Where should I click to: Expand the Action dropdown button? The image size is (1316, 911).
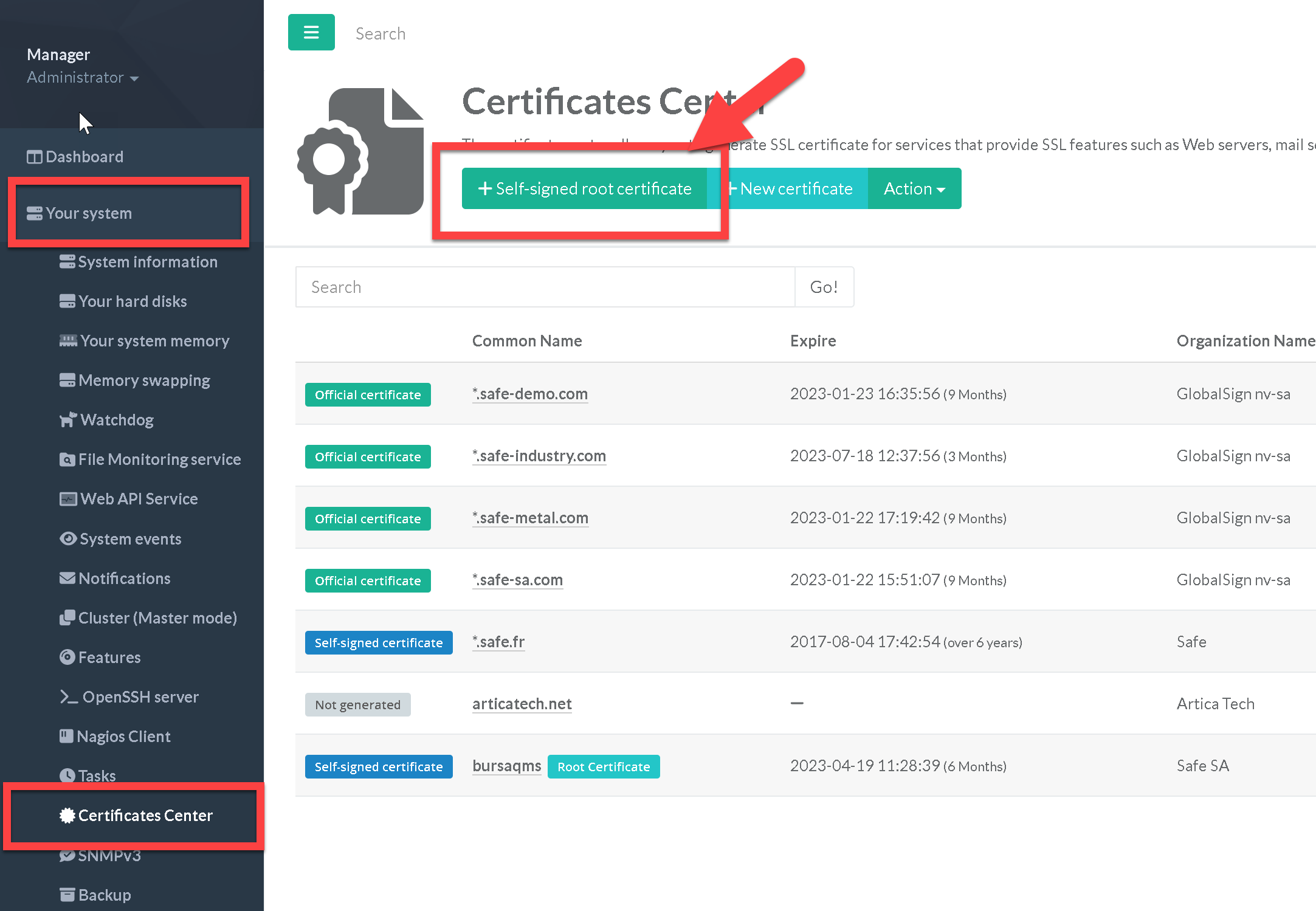[914, 188]
